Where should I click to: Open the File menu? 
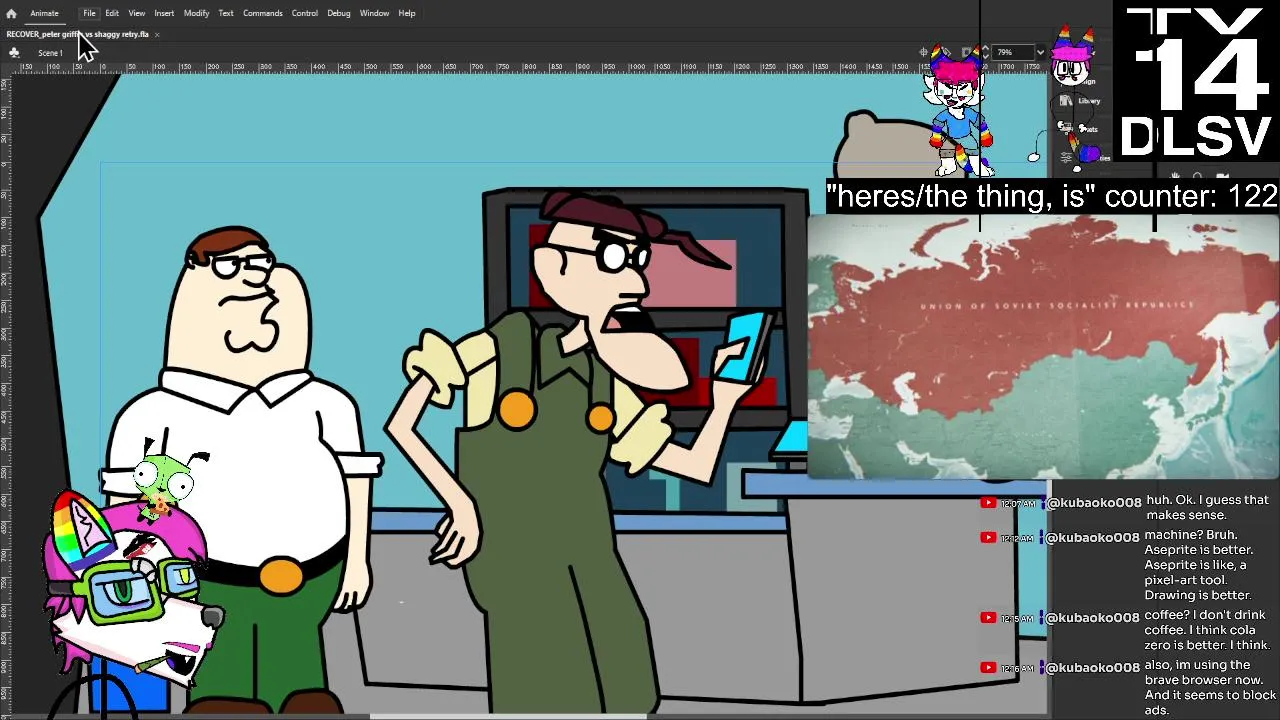tap(89, 13)
